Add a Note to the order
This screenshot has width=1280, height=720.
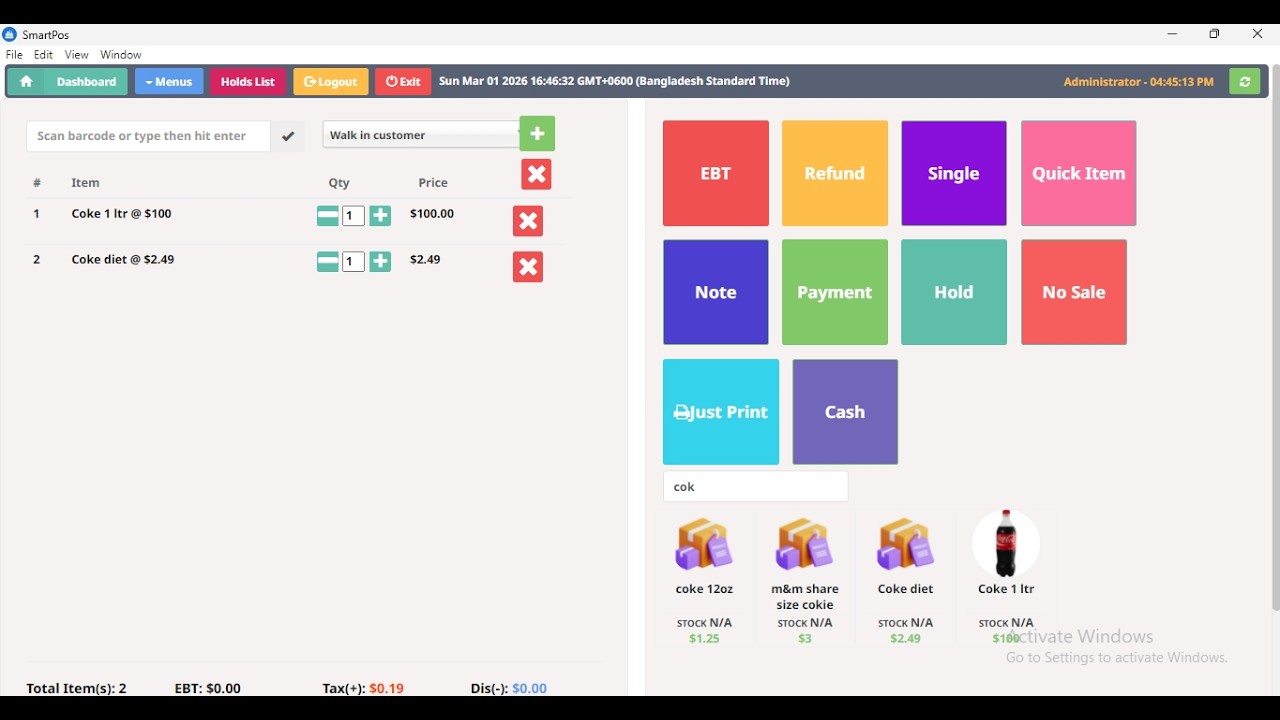[716, 293]
